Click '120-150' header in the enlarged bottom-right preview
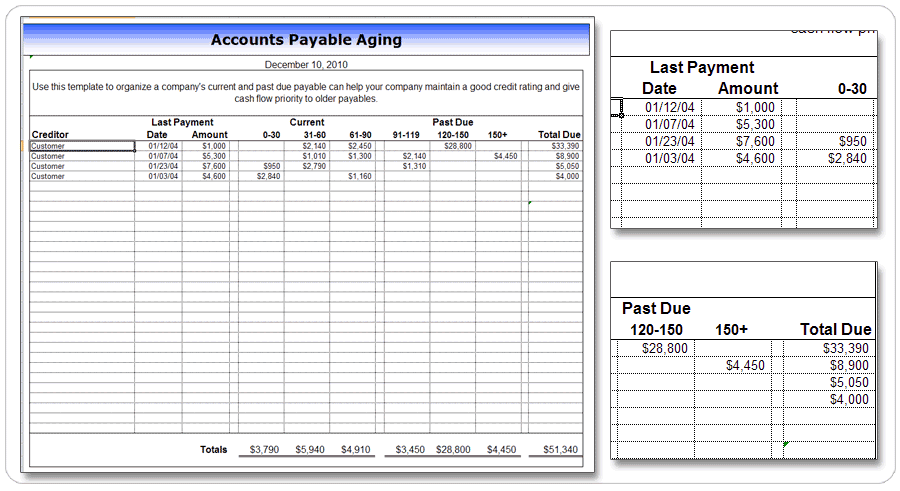900x491 pixels. 656,330
